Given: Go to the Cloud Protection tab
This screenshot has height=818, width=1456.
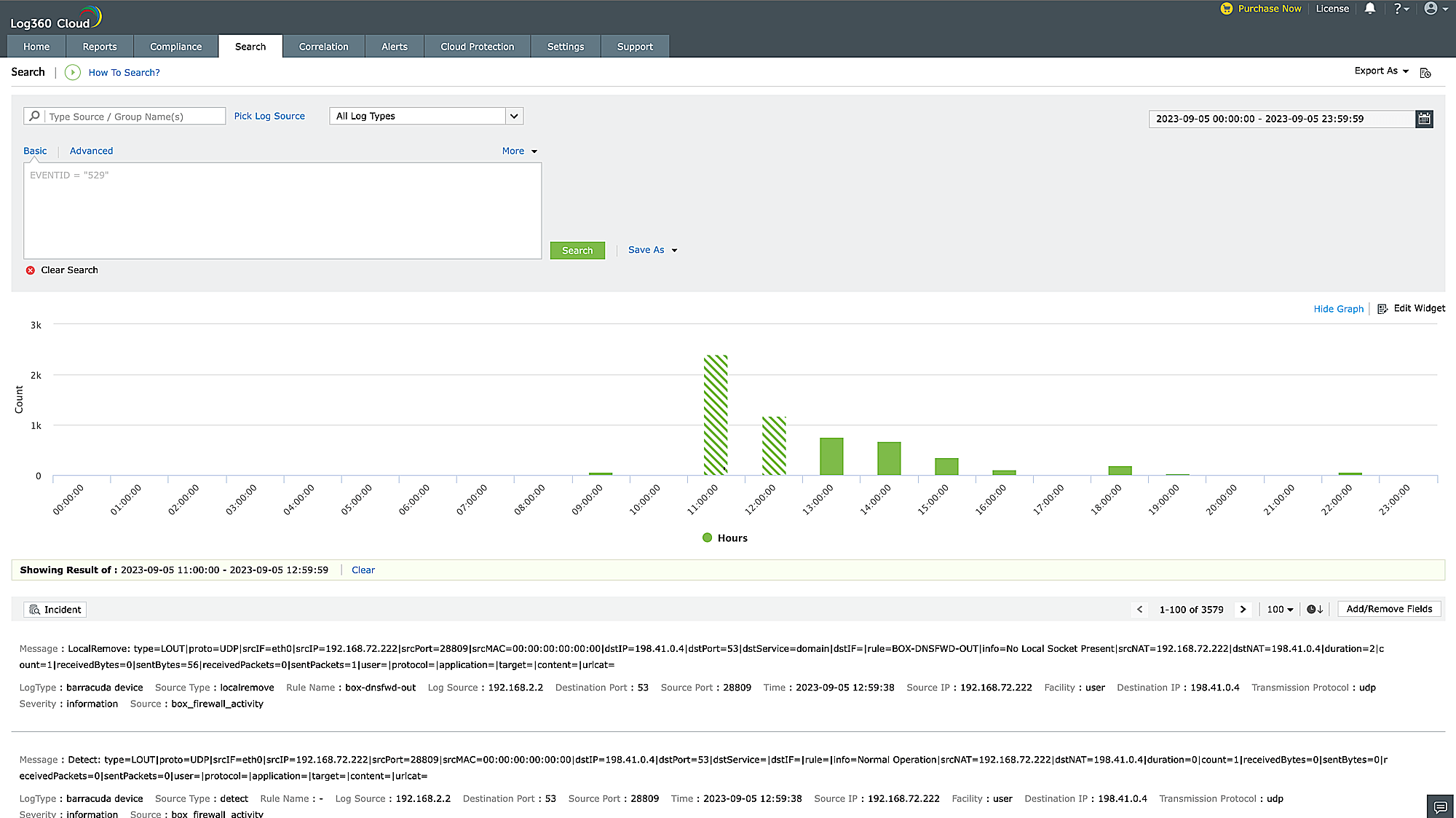Looking at the screenshot, I should [x=477, y=47].
